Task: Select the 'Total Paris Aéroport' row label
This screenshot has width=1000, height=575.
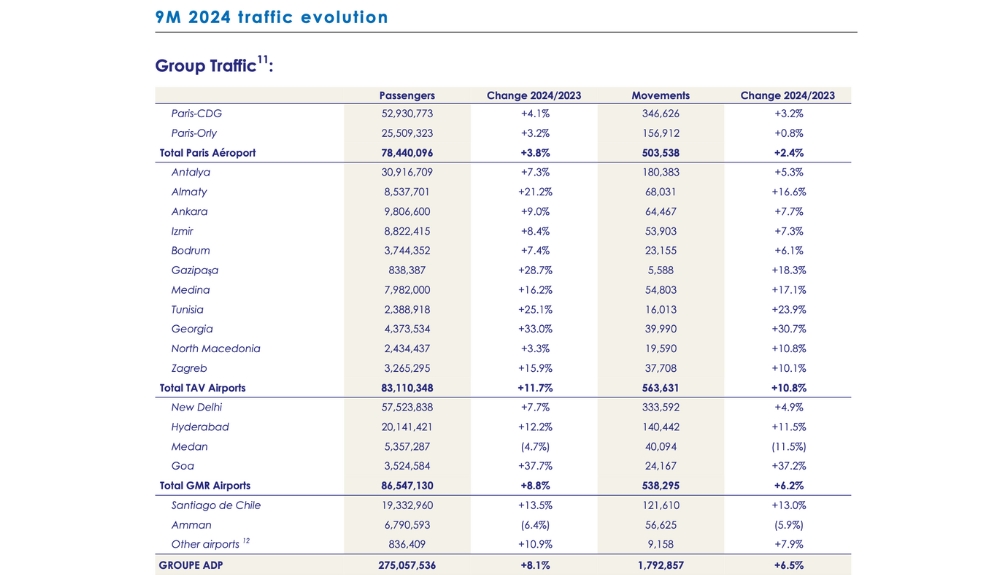Action: [x=207, y=153]
